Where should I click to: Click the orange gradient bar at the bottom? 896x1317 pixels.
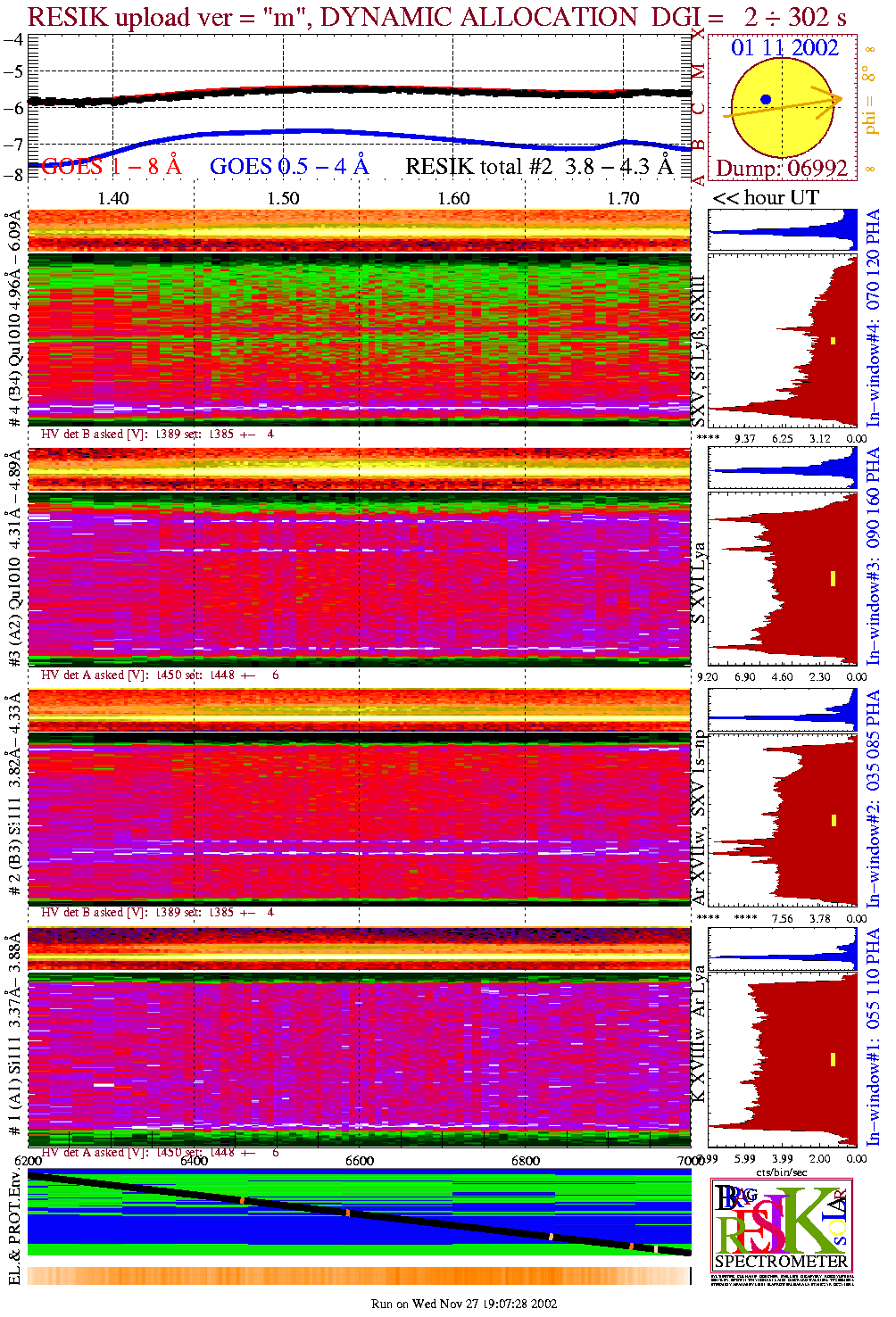point(359,1276)
